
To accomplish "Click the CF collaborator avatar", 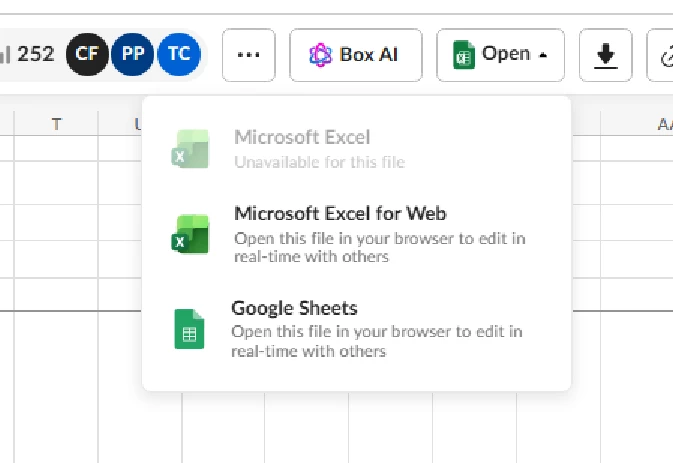I will pyautogui.click(x=87, y=54).
